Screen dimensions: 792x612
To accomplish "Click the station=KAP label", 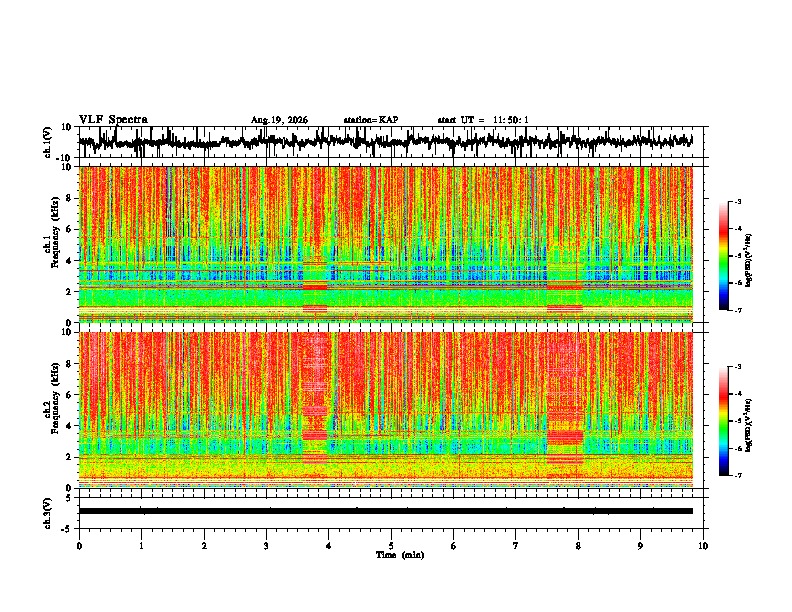I will tap(371, 120).
